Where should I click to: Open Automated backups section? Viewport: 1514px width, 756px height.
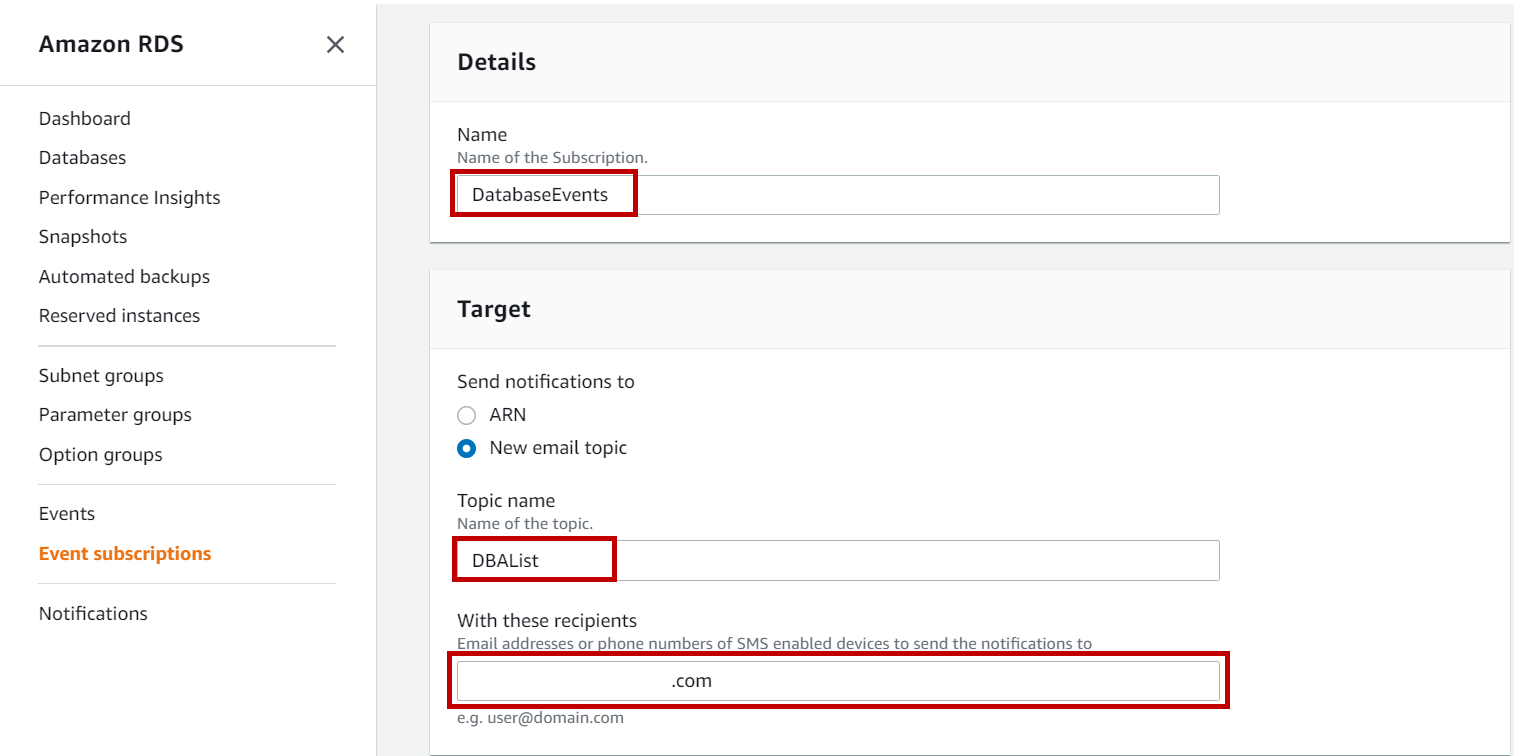click(125, 277)
